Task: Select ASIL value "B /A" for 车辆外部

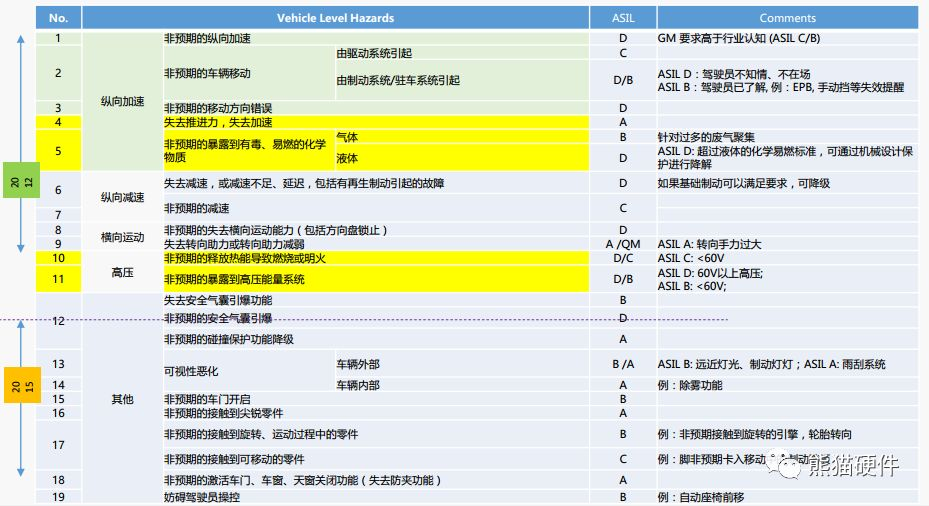Action: [623, 364]
